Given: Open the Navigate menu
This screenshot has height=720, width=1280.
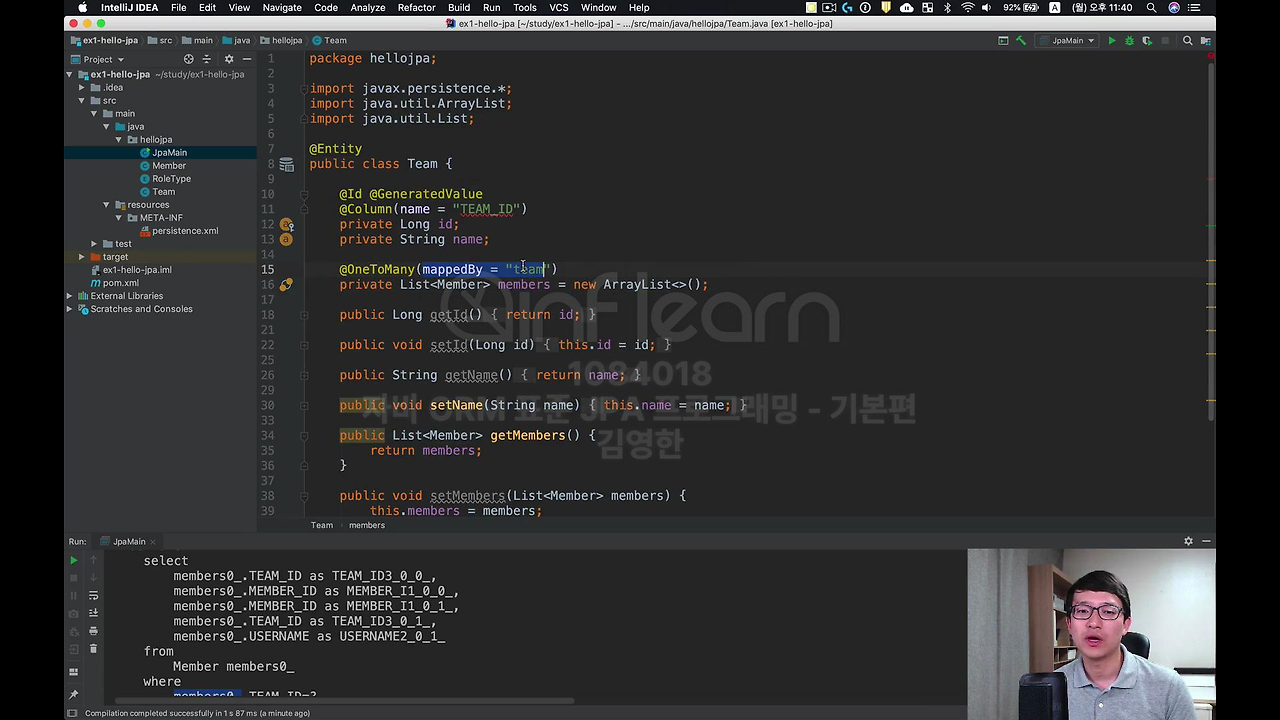Looking at the screenshot, I should 282,8.
